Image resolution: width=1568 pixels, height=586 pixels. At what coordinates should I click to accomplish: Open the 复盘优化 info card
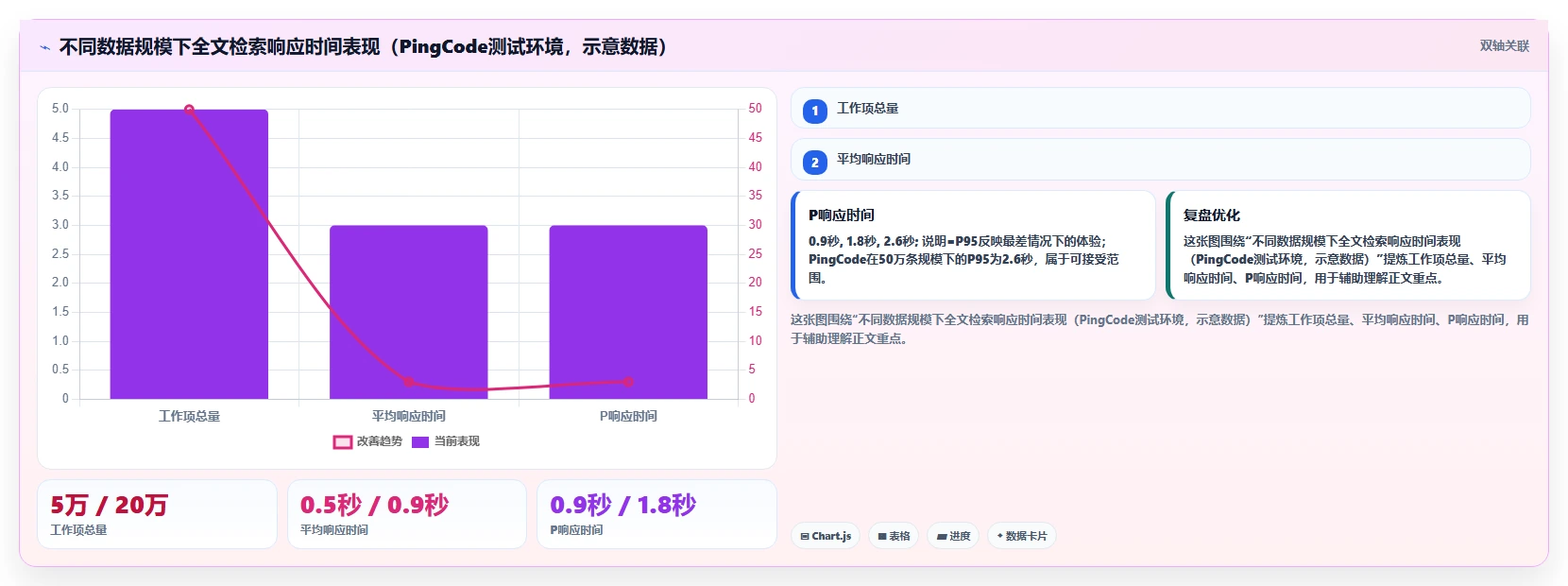coord(1348,246)
